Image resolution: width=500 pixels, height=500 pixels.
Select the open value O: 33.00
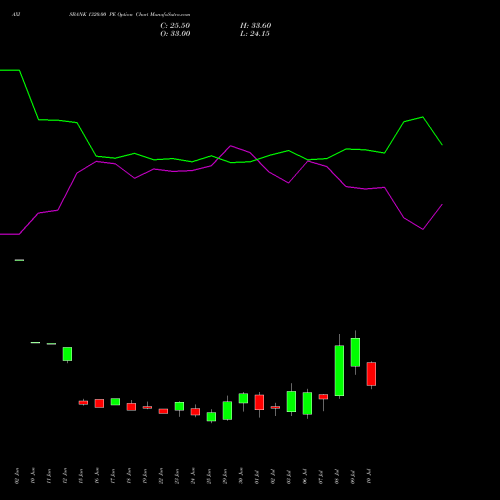(x=175, y=34)
